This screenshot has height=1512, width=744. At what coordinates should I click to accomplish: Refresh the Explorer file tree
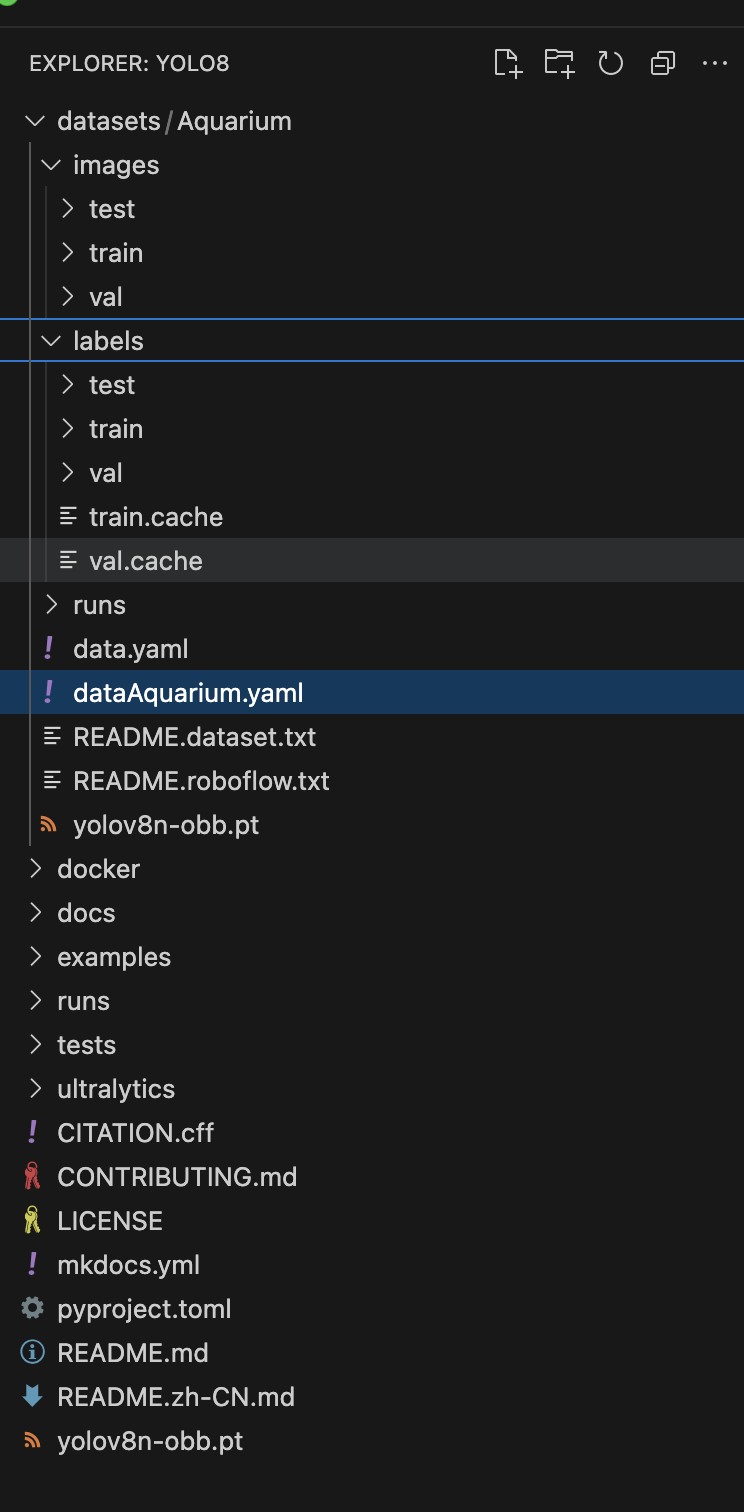(610, 64)
